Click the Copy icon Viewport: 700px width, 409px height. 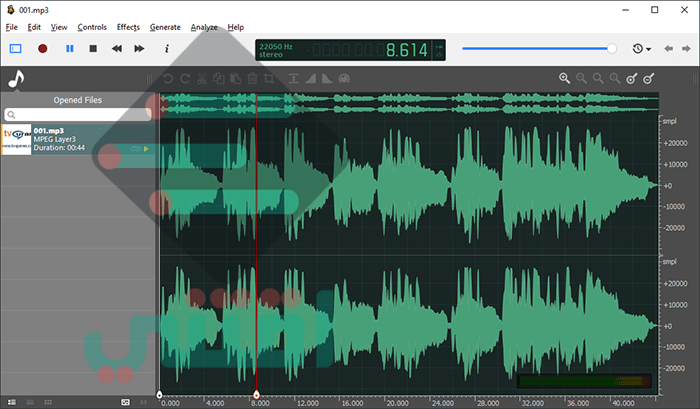[x=218, y=79]
